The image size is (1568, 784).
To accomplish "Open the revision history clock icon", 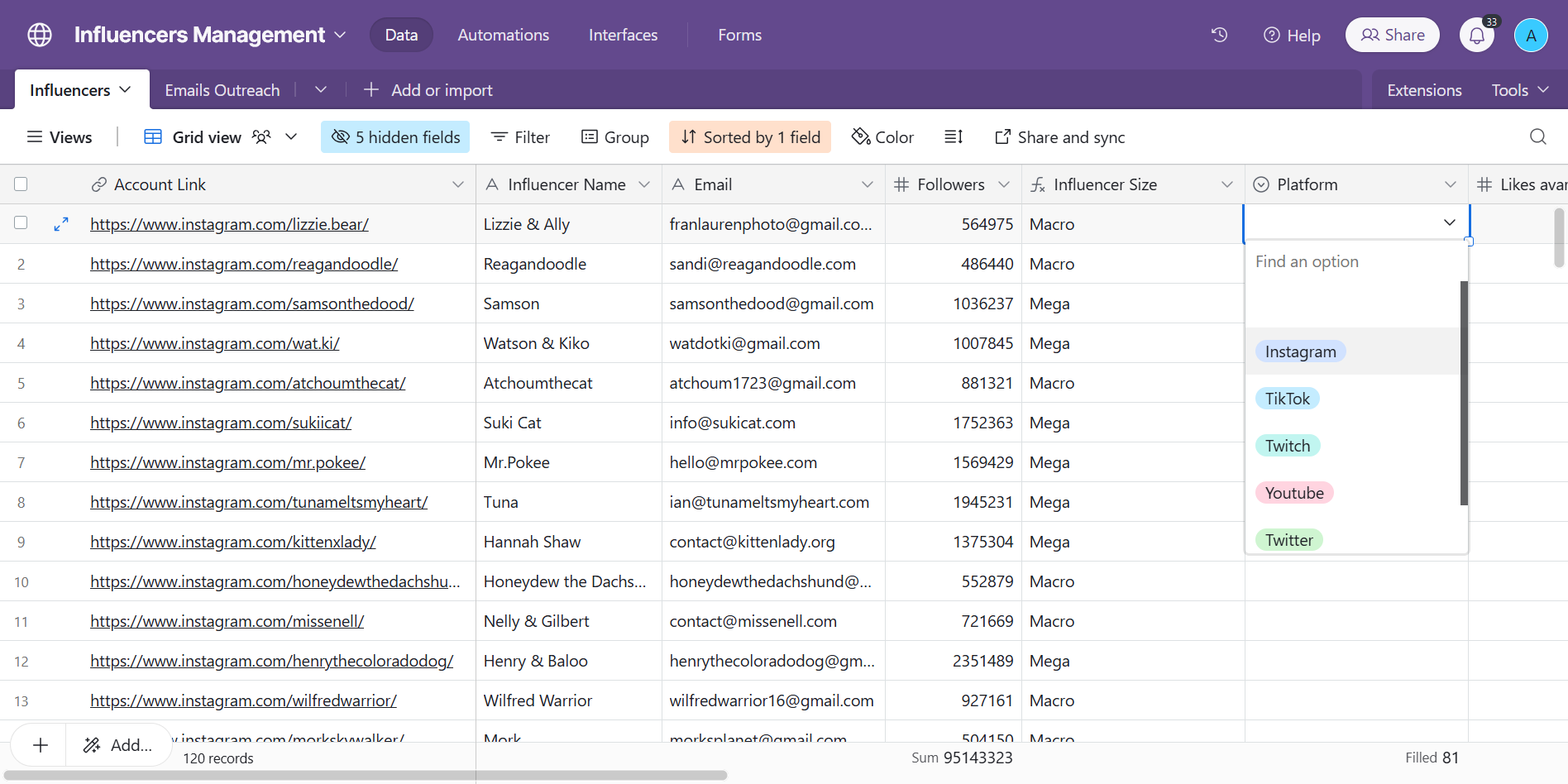I will (1219, 35).
